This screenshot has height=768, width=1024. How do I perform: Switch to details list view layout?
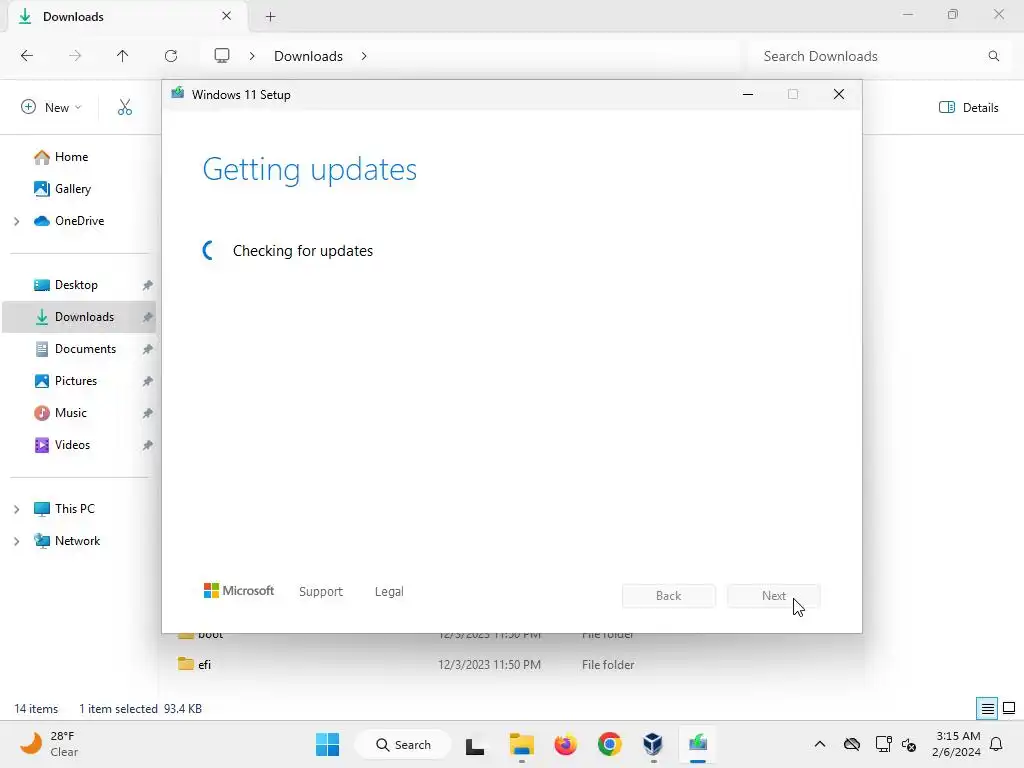(987, 708)
